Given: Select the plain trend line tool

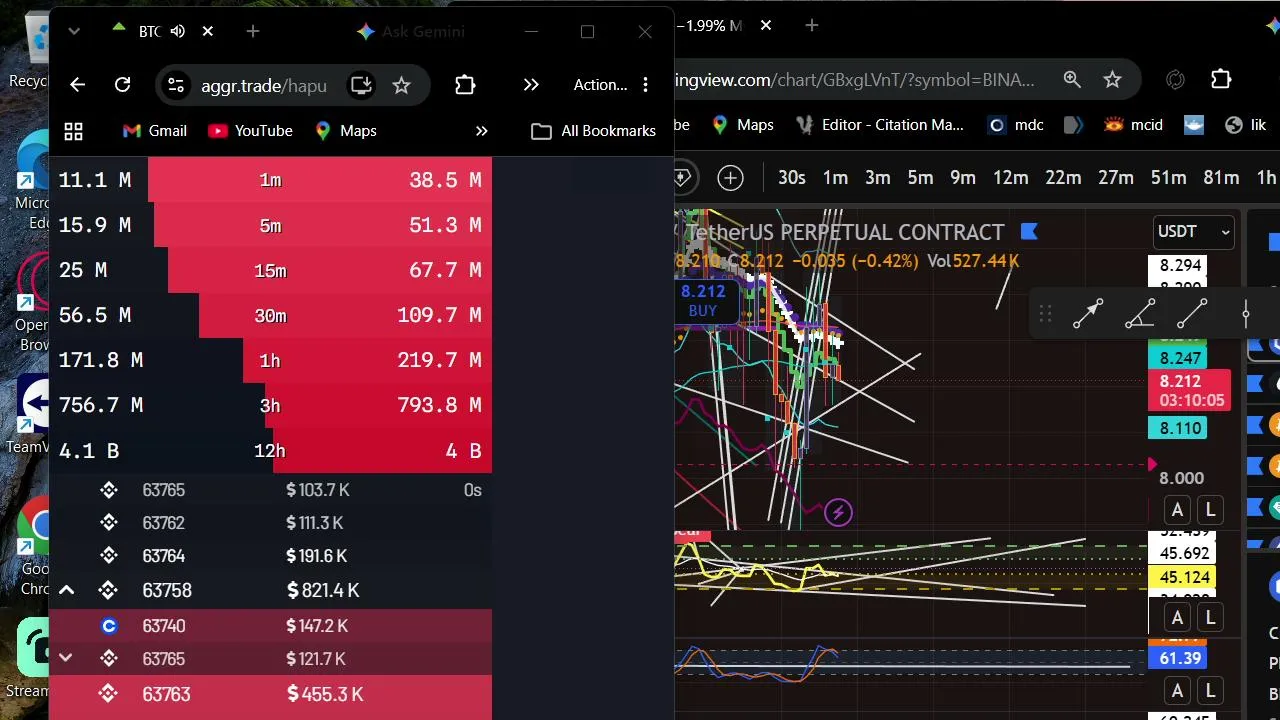Looking at the screenshot, I should [1192, 314].
